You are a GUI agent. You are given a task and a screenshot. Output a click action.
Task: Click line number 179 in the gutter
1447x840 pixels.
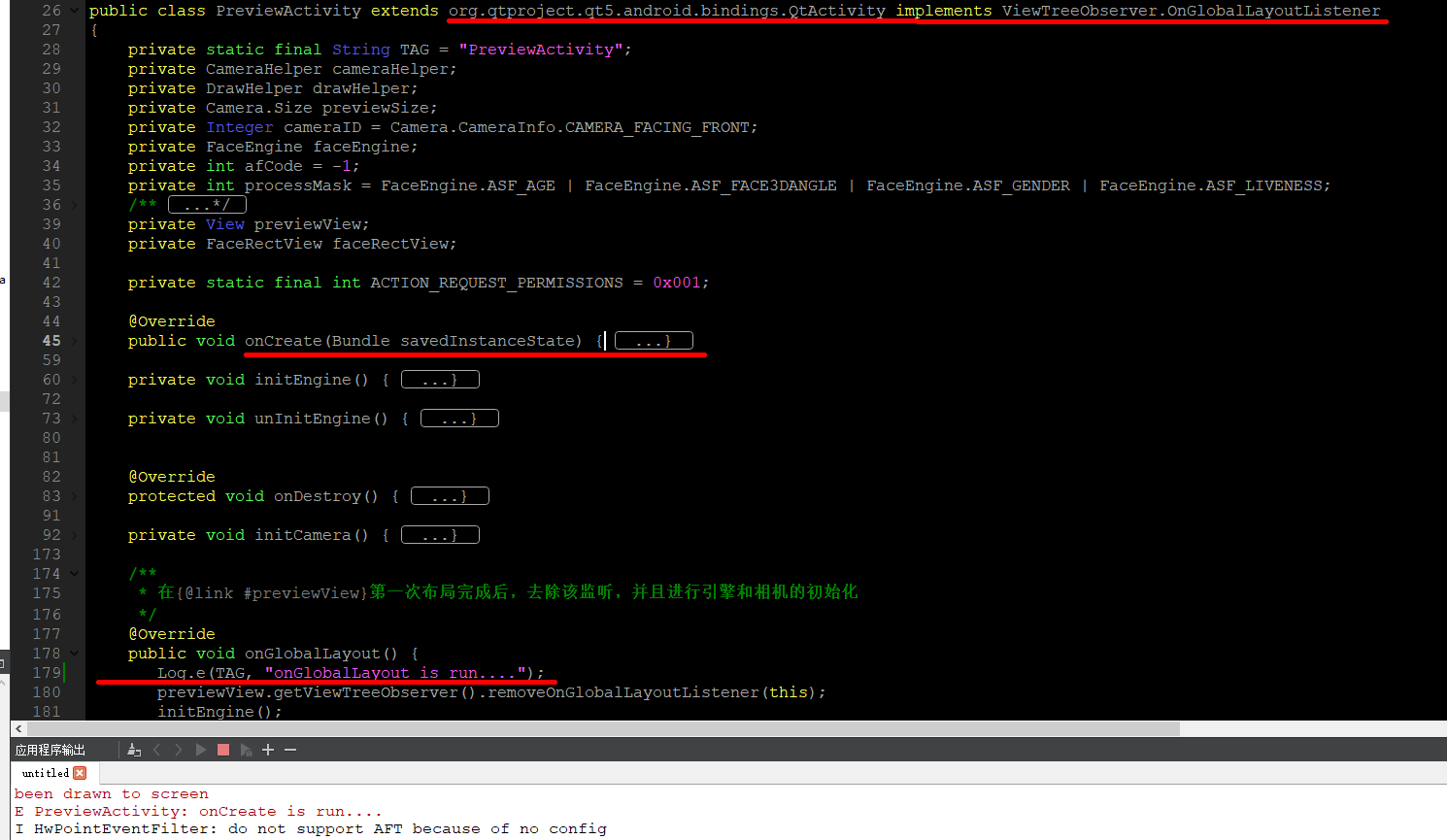click(x=47, y=673)
